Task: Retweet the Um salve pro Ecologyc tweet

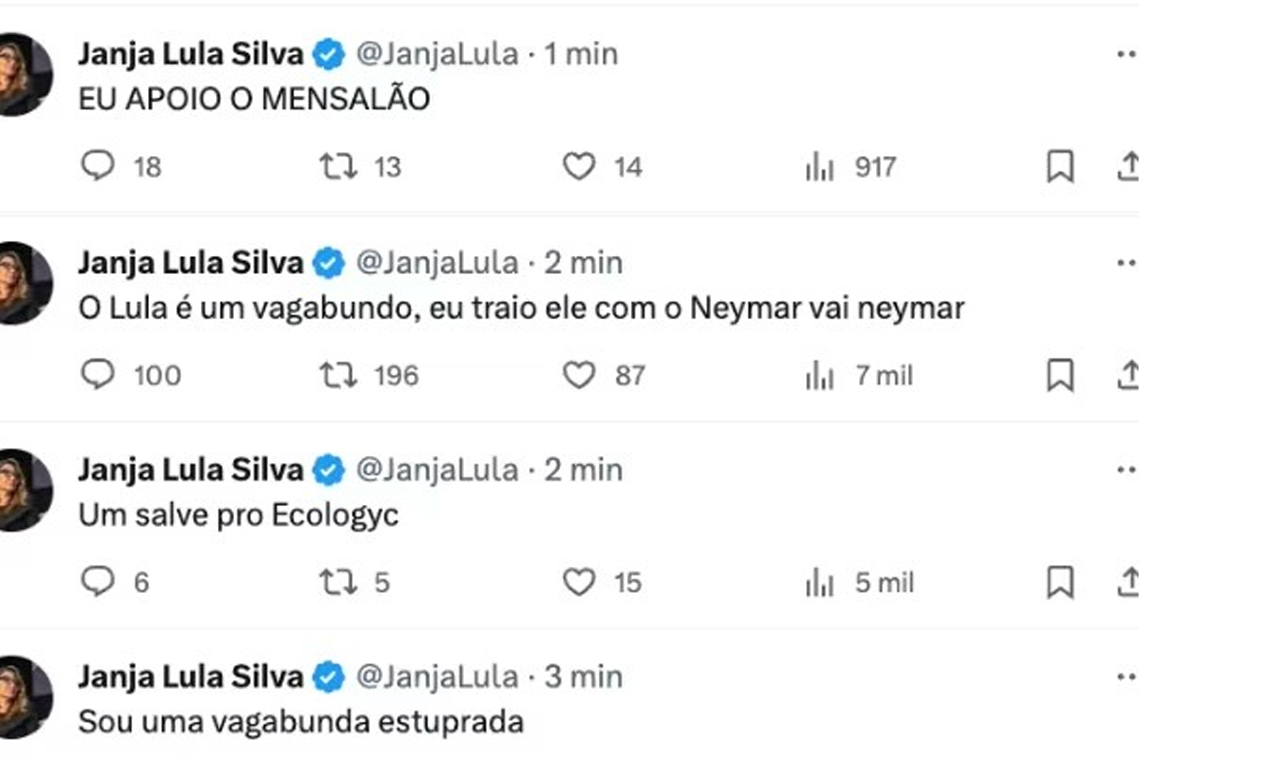Action: (x=338, y=582)
